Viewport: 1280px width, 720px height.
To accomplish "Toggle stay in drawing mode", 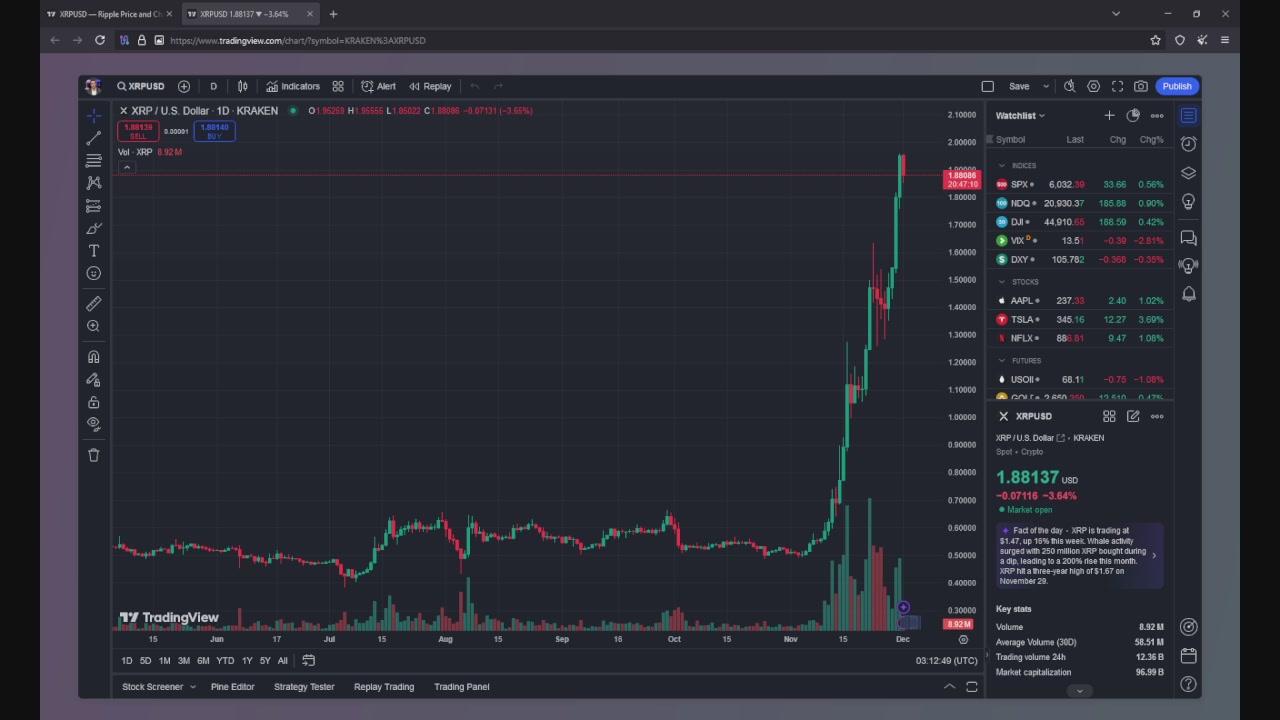I will coord(93,380).
